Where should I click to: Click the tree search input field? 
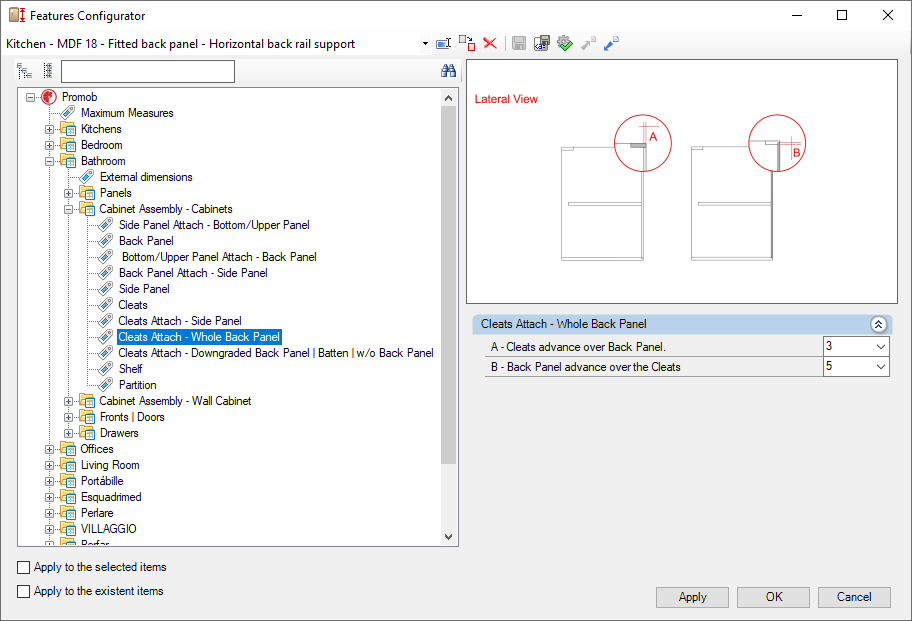point(148,72)
